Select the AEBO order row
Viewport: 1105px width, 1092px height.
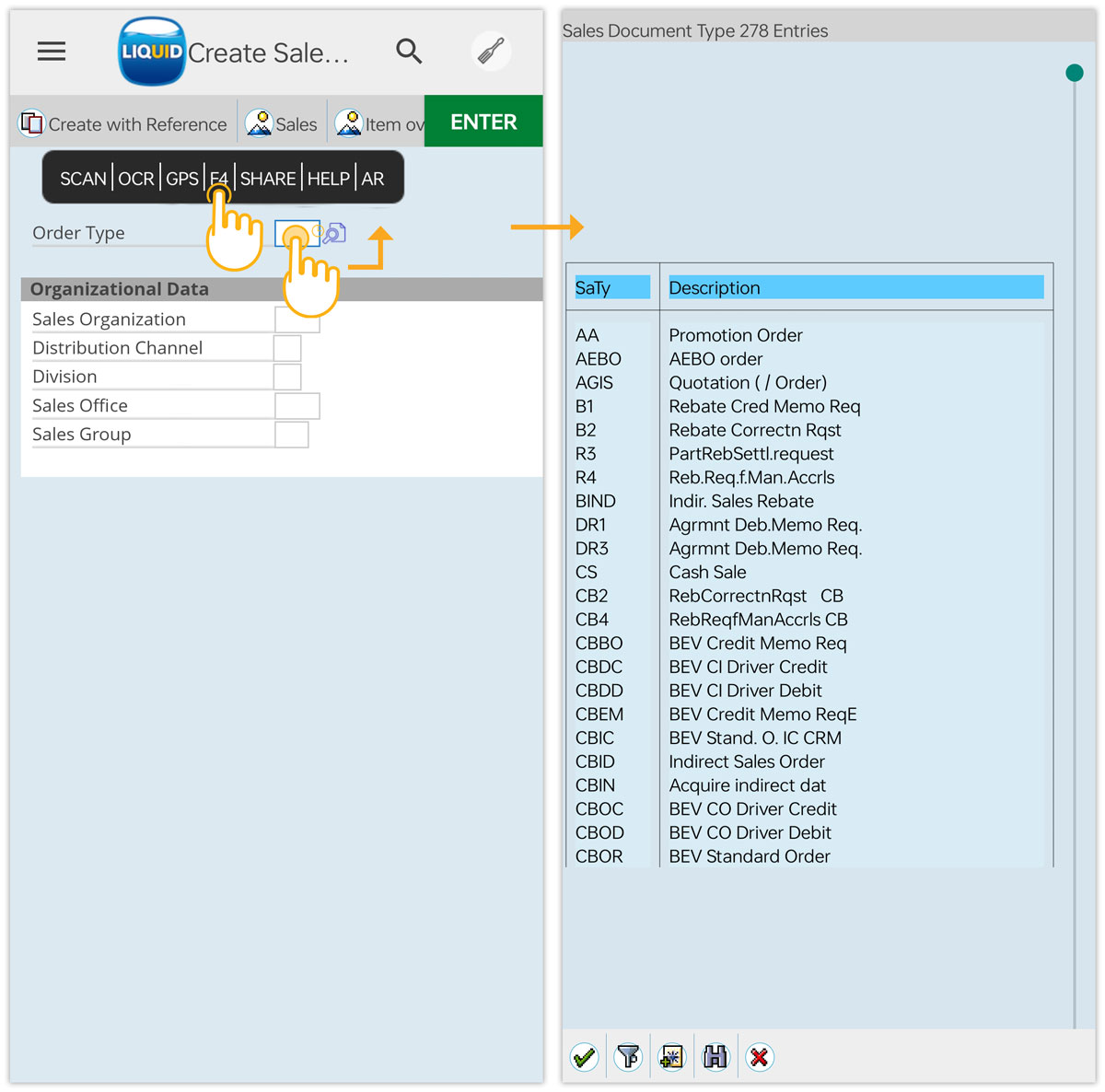pos(809,359)
